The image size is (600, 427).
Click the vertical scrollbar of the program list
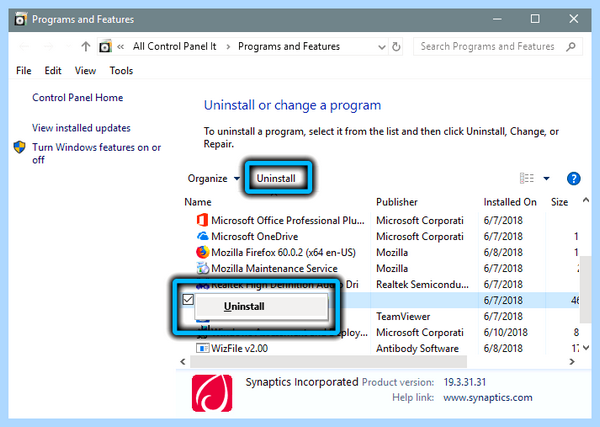585,290
